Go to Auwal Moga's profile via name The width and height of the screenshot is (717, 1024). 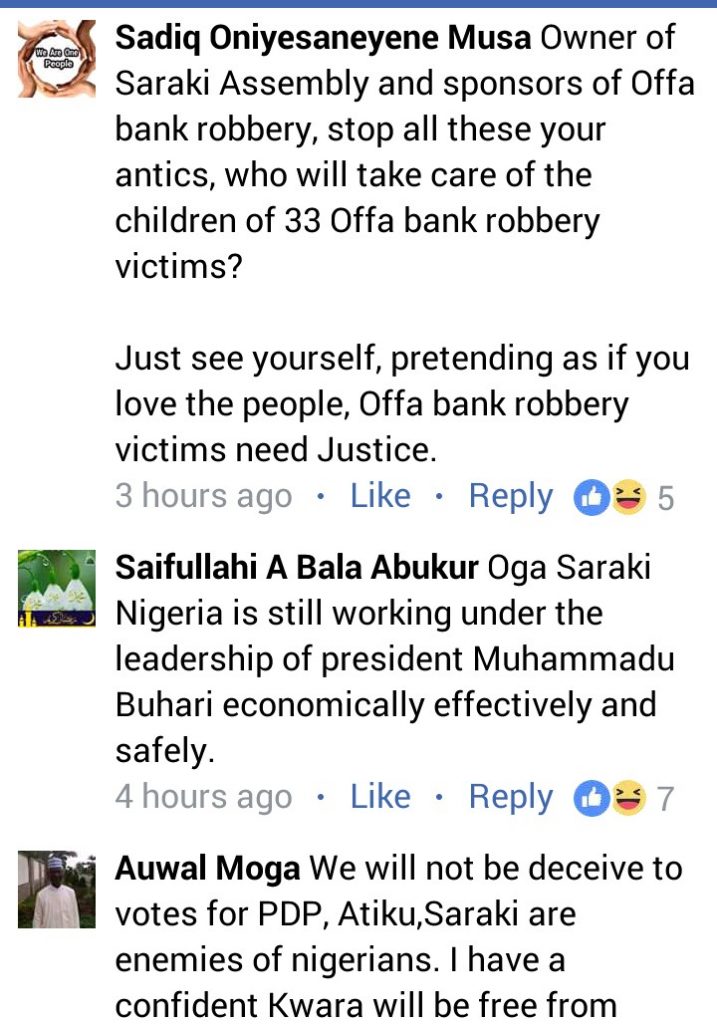pyautogui.click(x=207, y=868)
